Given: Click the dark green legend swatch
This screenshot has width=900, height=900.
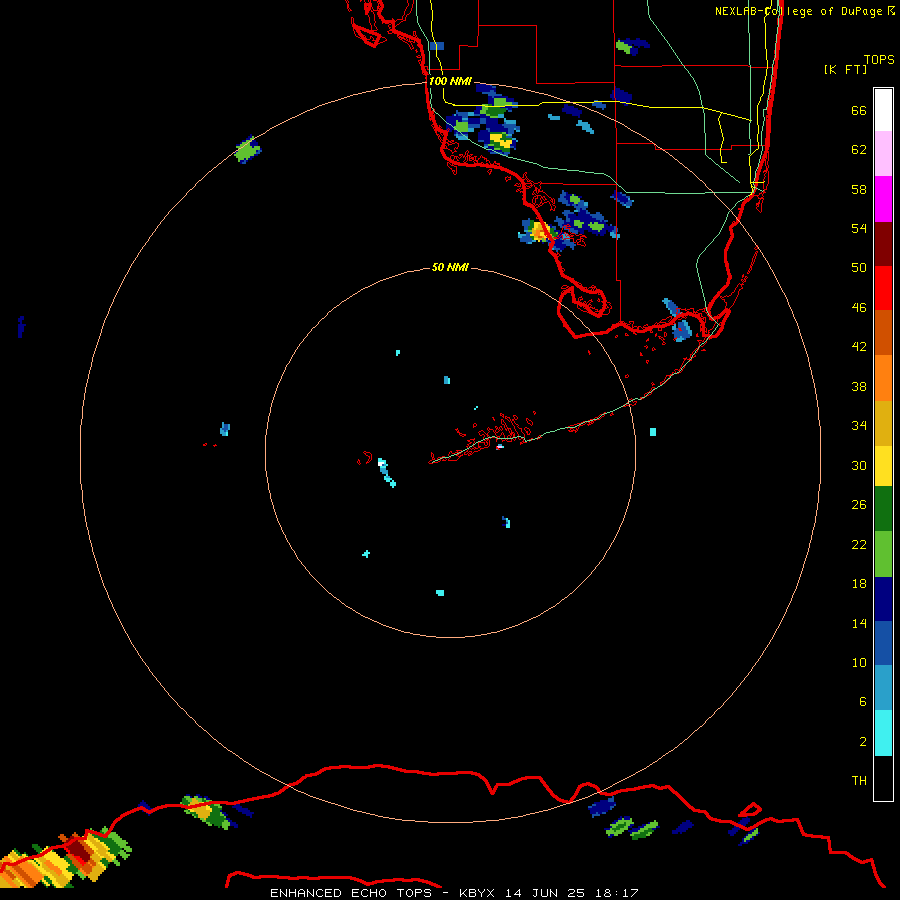Looking at the screenshot, I should click(x=883, y=509).
